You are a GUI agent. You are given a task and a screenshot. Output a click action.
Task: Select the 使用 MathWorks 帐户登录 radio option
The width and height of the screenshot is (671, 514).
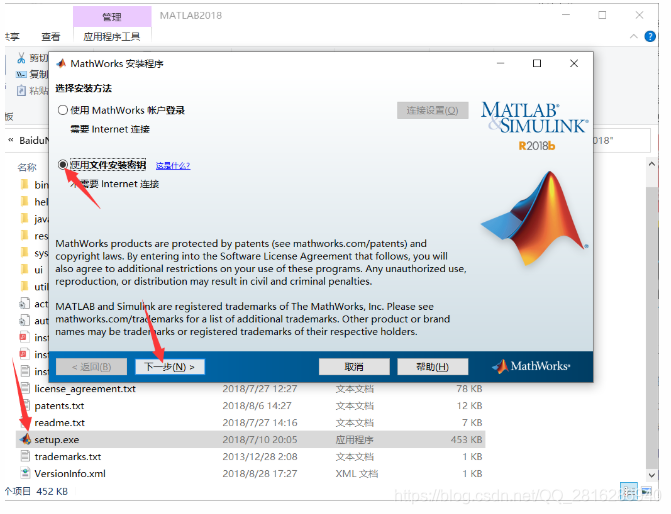[63, 110]
